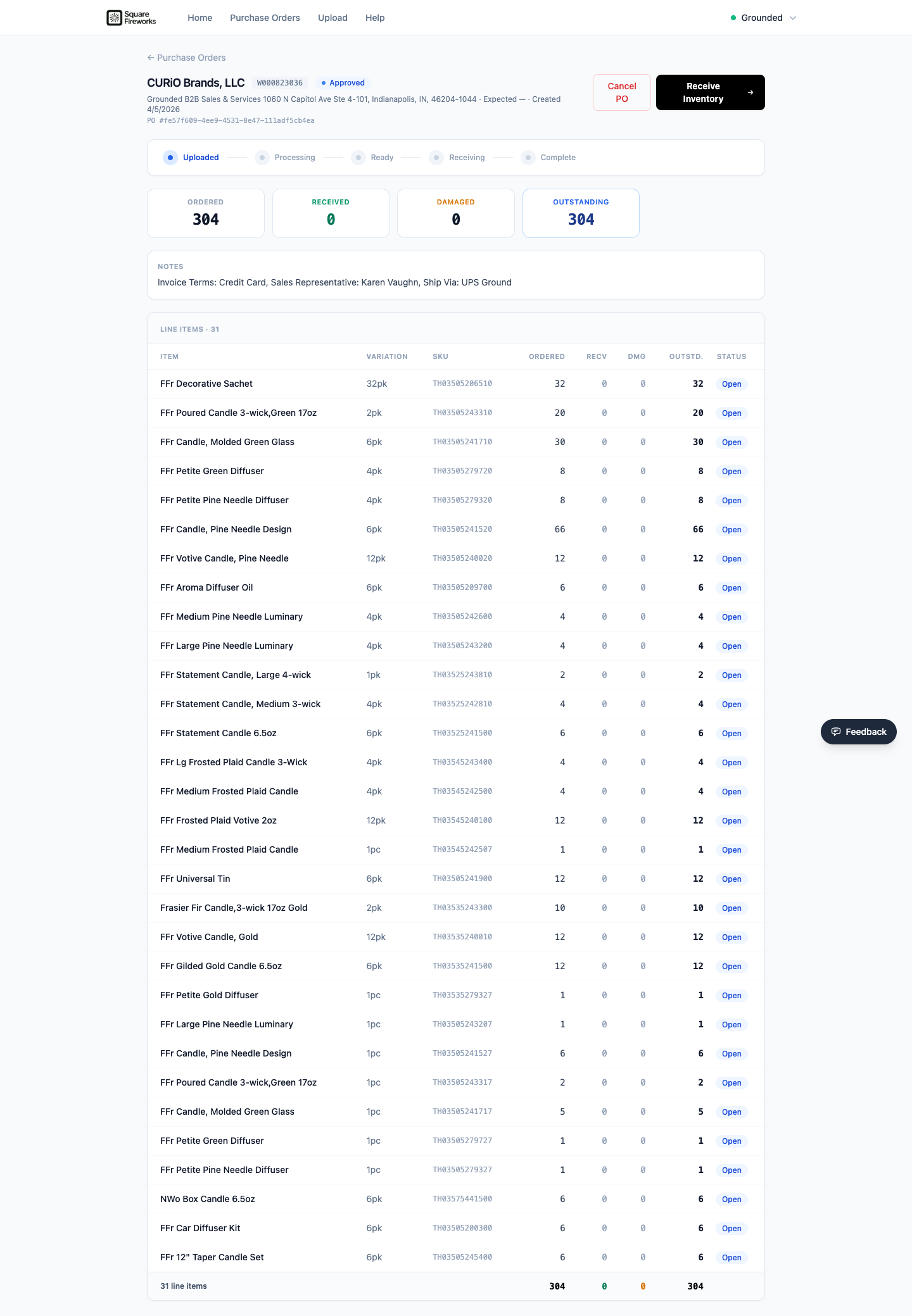
Task: Click SKU TH03505243310
Action: pyautogui.click(x=462, y=413)
